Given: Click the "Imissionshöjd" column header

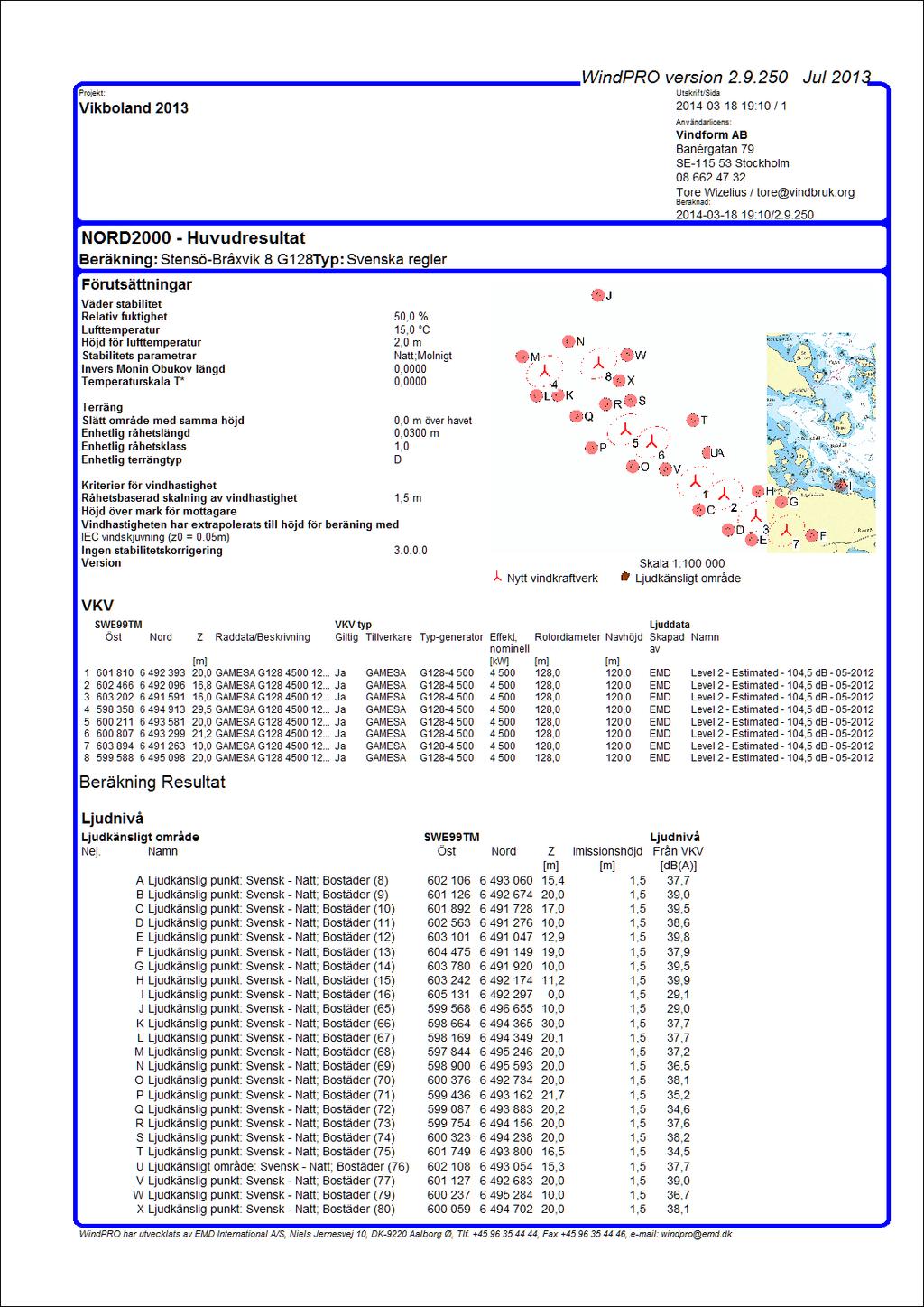Looking at the screenshot, I should 607,851.
